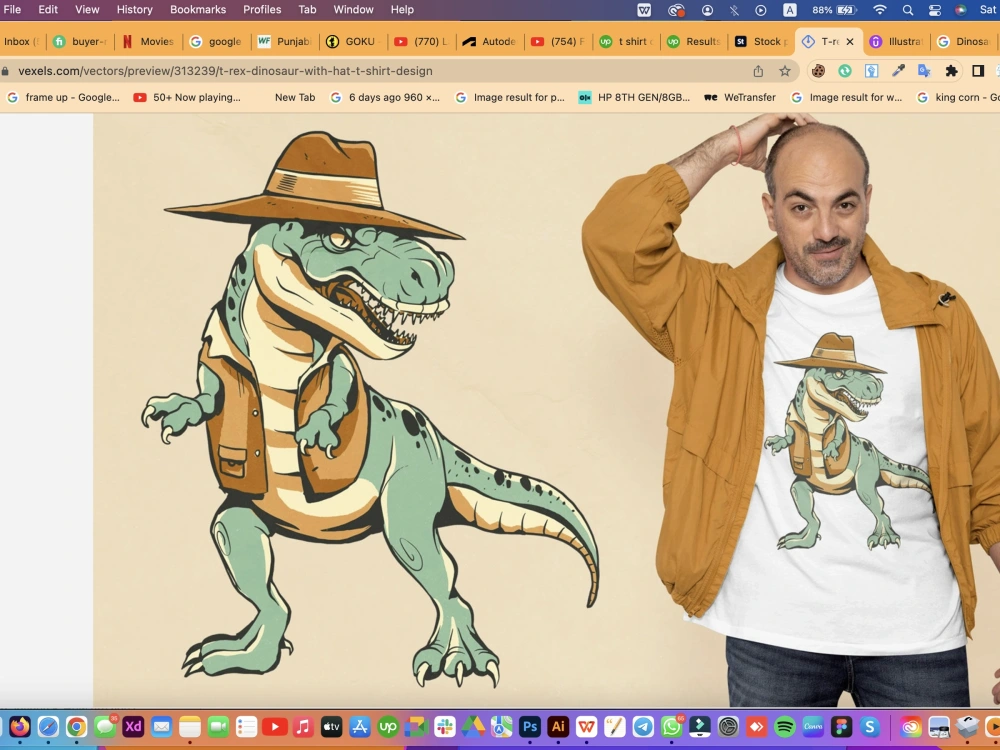
Task: Open Spotify in the Dock
Action: point(785,726)
